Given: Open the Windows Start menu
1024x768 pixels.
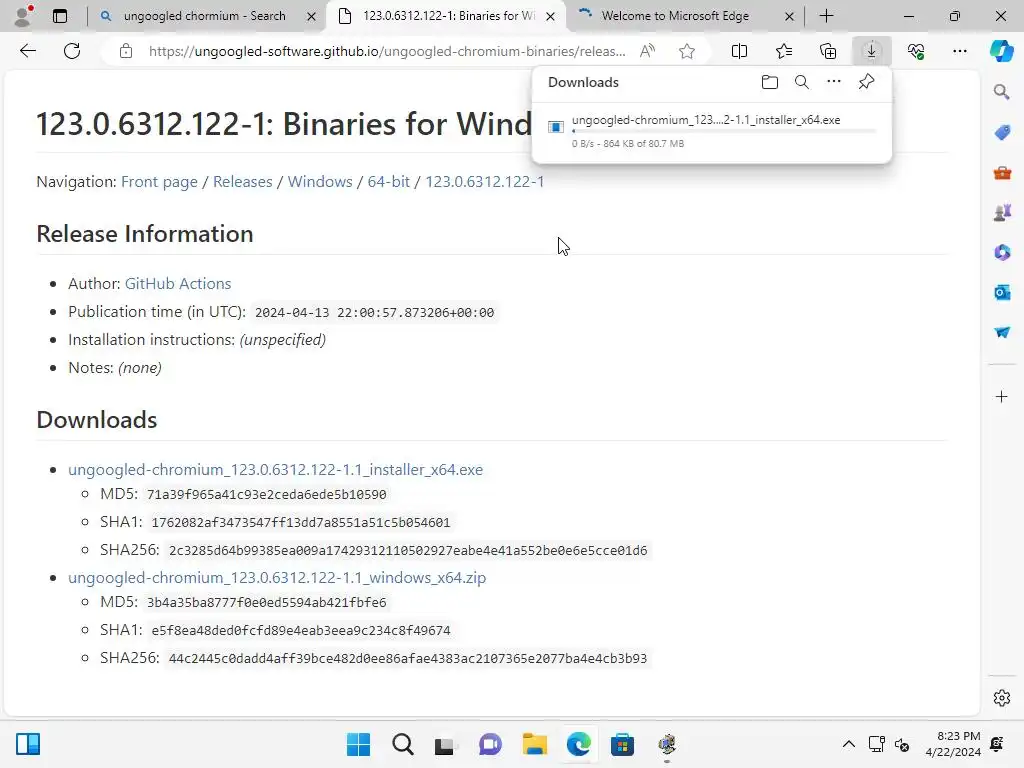Looking at the screenshot, I should [x=358, y=744].
